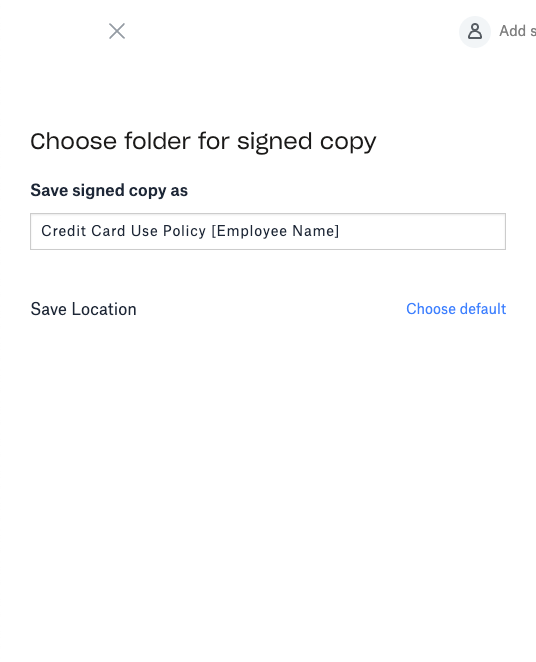
Task: Click the word Choose in blue link
Action: point(430,309)
